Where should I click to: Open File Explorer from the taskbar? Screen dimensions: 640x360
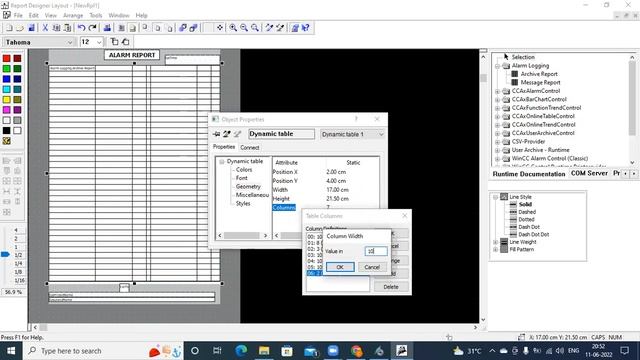(264, 351)
